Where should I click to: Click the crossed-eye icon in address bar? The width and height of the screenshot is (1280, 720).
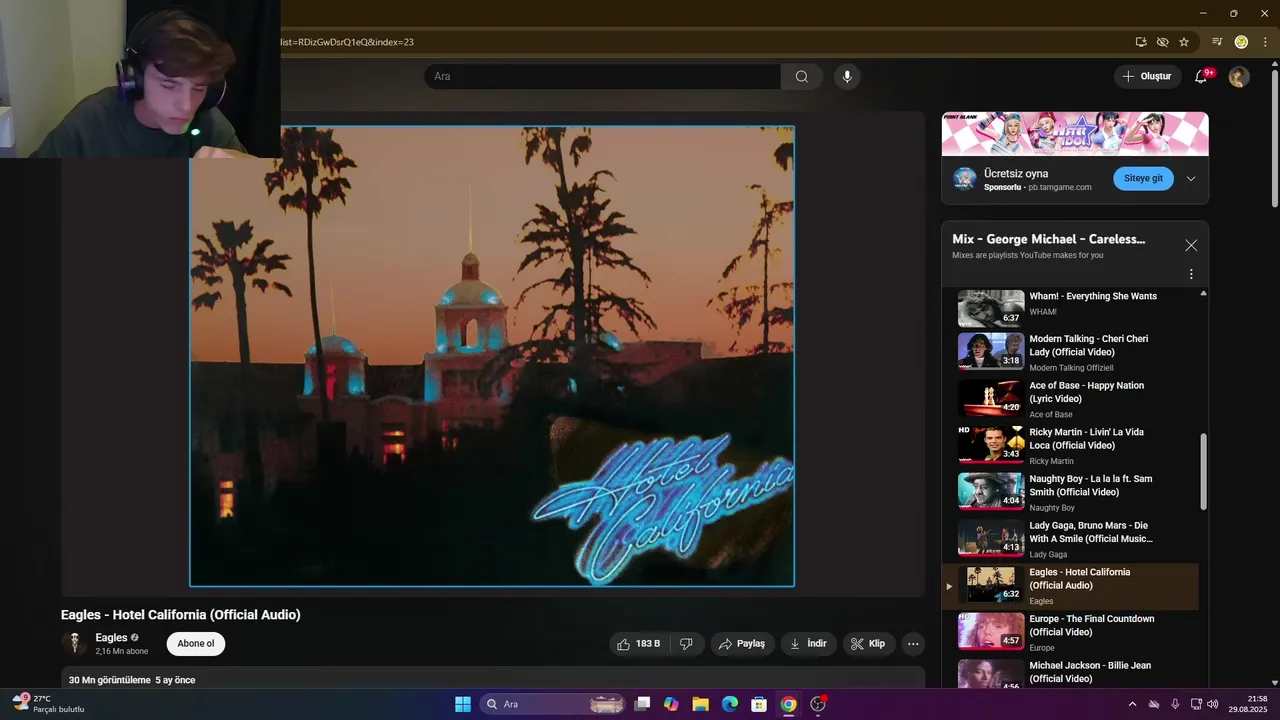pyautogui.click(x=1162, y=42)
